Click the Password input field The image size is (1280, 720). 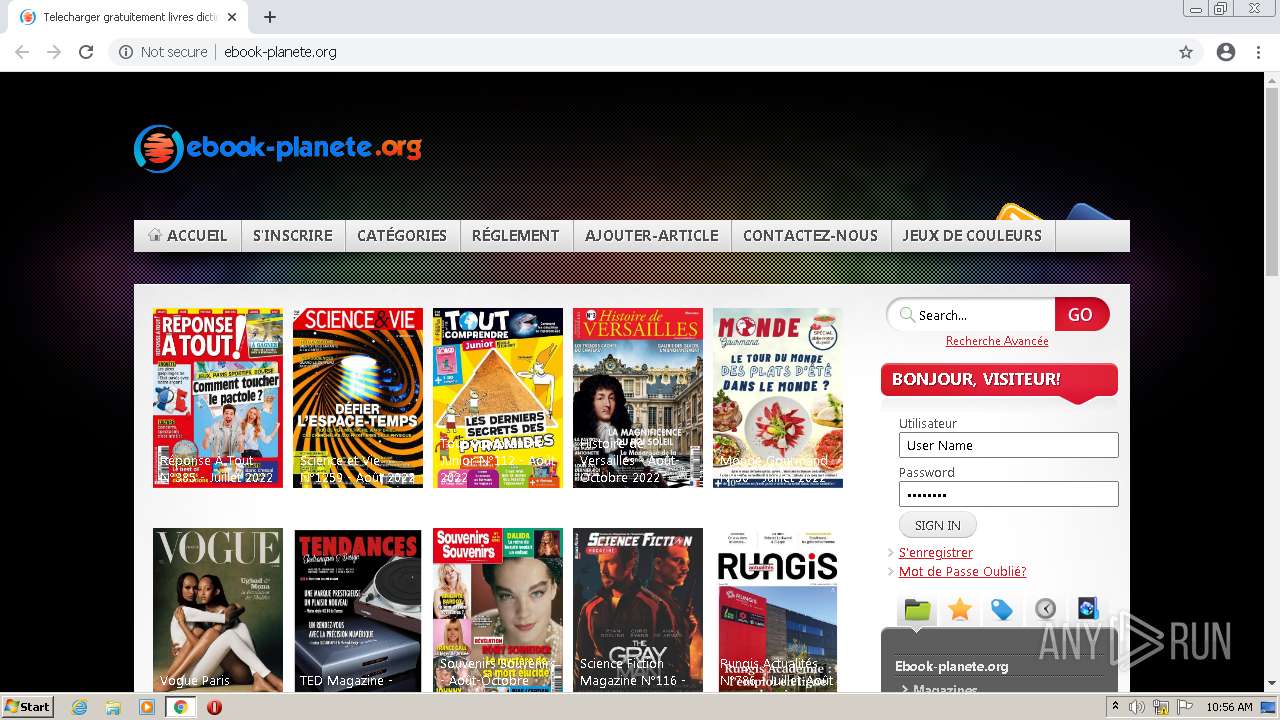click(x=1008, y=494)
